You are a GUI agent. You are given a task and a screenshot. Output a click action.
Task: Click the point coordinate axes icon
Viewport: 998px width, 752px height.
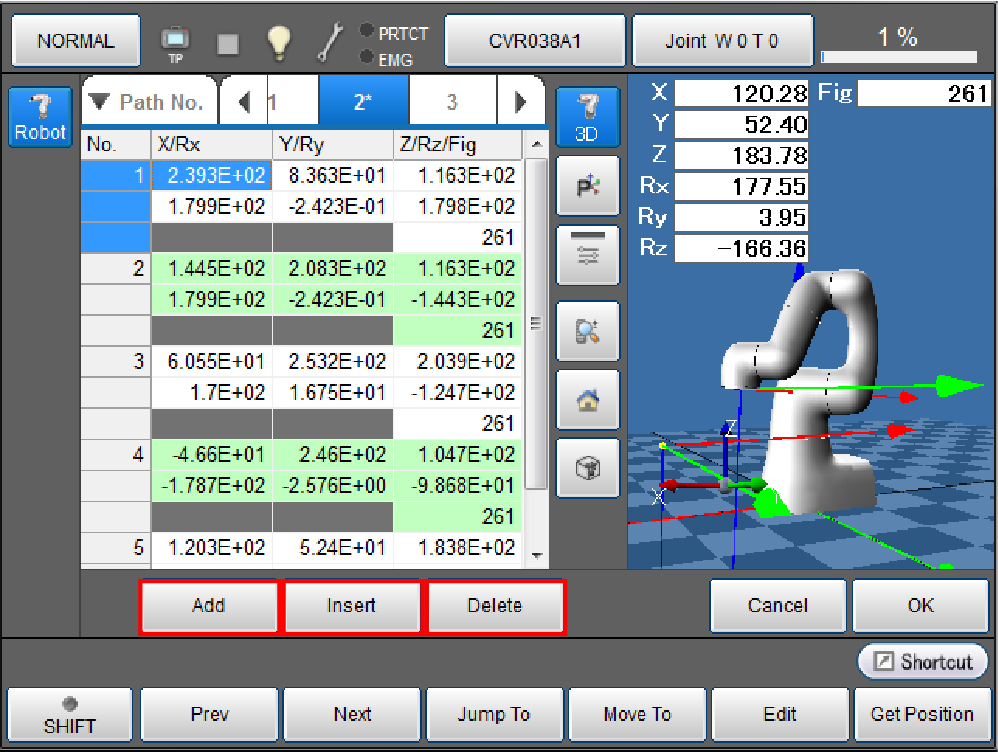pos(587,186)
